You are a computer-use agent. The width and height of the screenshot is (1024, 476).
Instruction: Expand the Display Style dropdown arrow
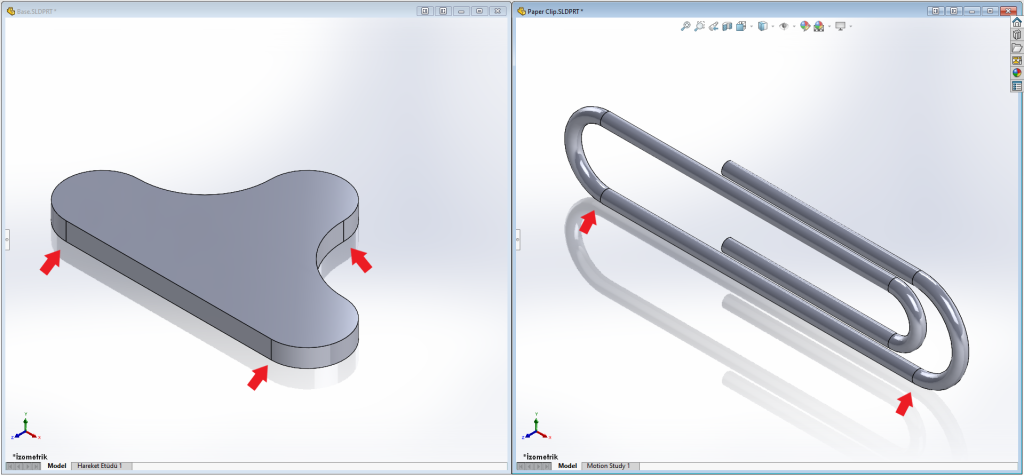pos(771,26)
